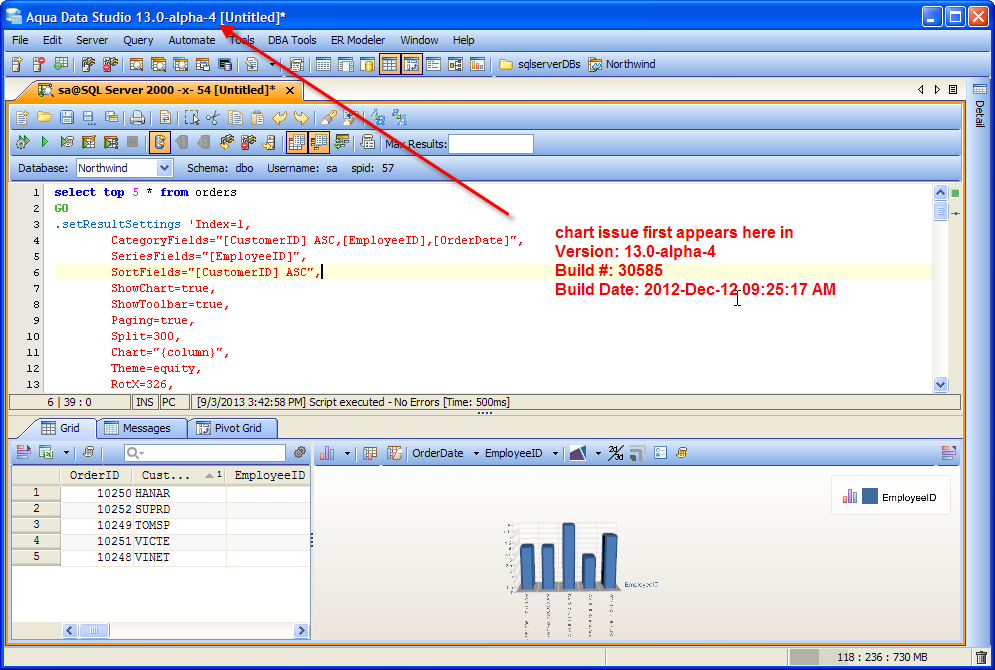Expand the main toolbar script dropdown arrow
Image resolution: width=995 pixels, height=670 pixels.
click(x=272, y=64)
